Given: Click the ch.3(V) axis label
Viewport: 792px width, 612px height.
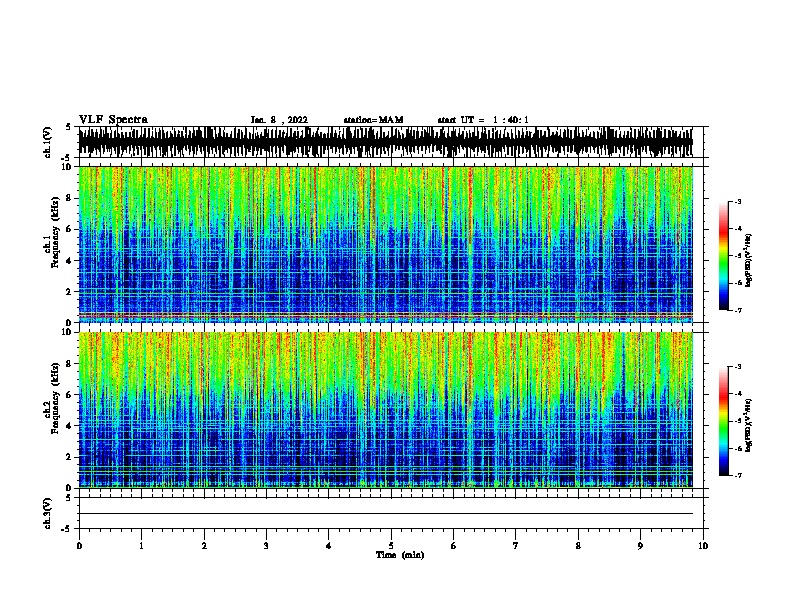Looking at the screenshot, I should pos(47,513).
